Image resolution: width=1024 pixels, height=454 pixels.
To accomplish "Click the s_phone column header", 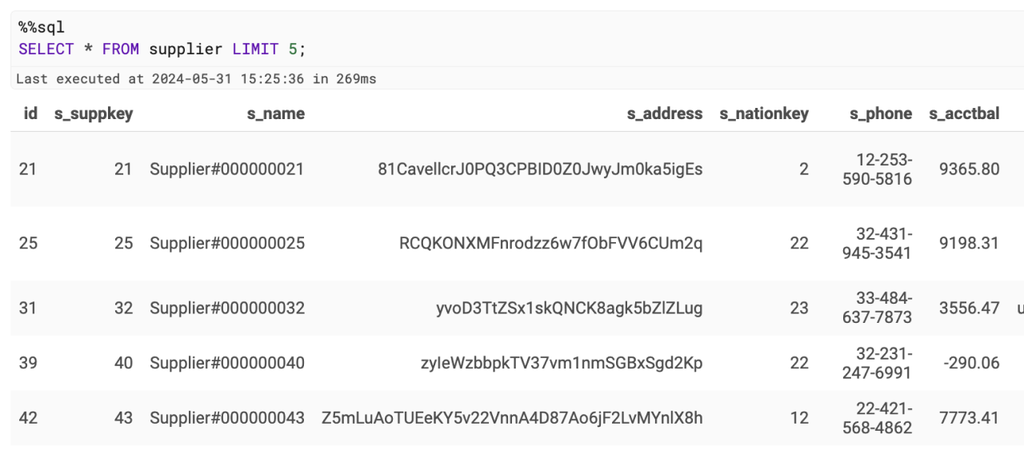I will pyautogui.click(x=881, y=114).
